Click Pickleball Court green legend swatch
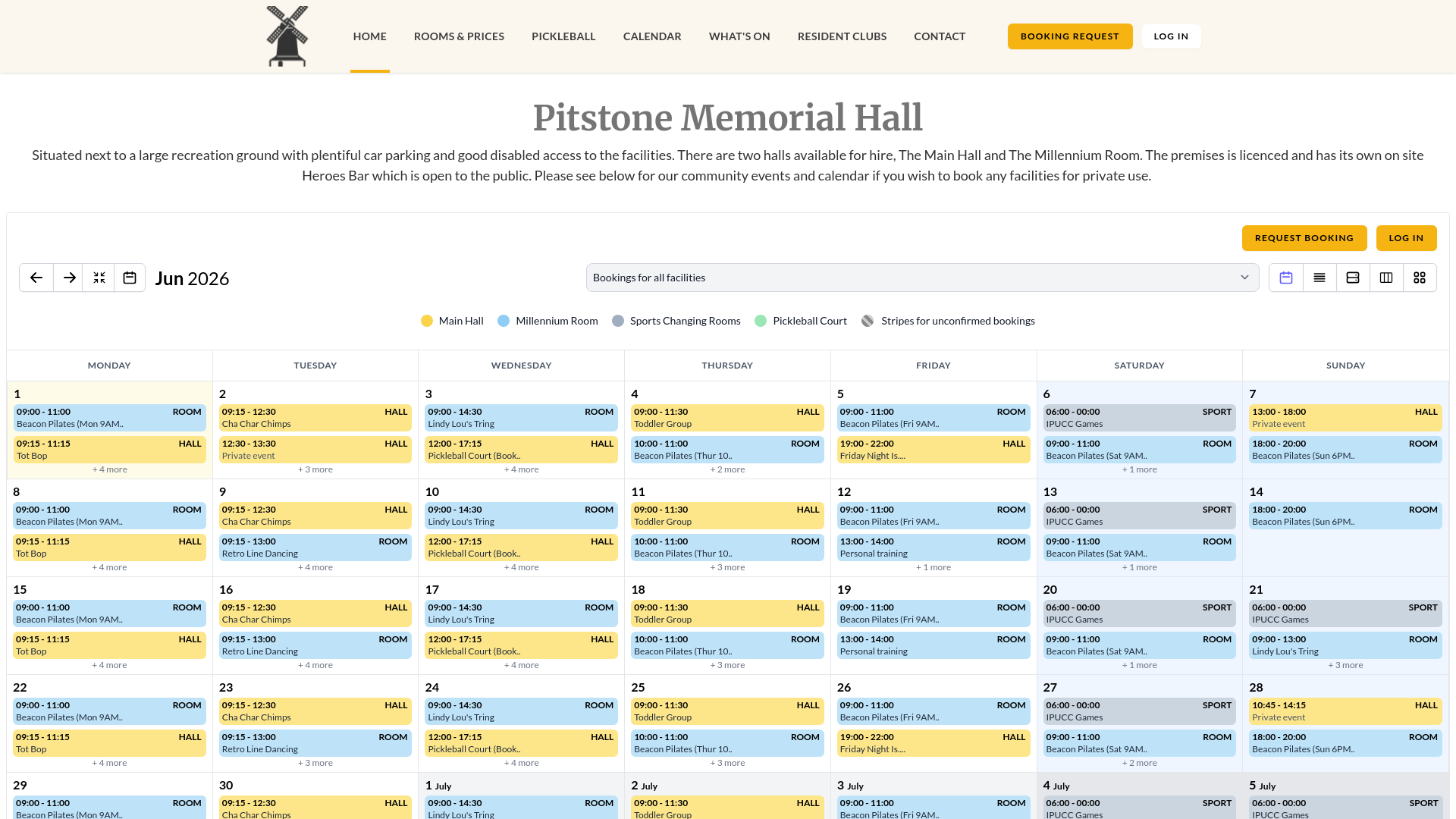This screenshot has width=1456, height=819. pos(761,321)
